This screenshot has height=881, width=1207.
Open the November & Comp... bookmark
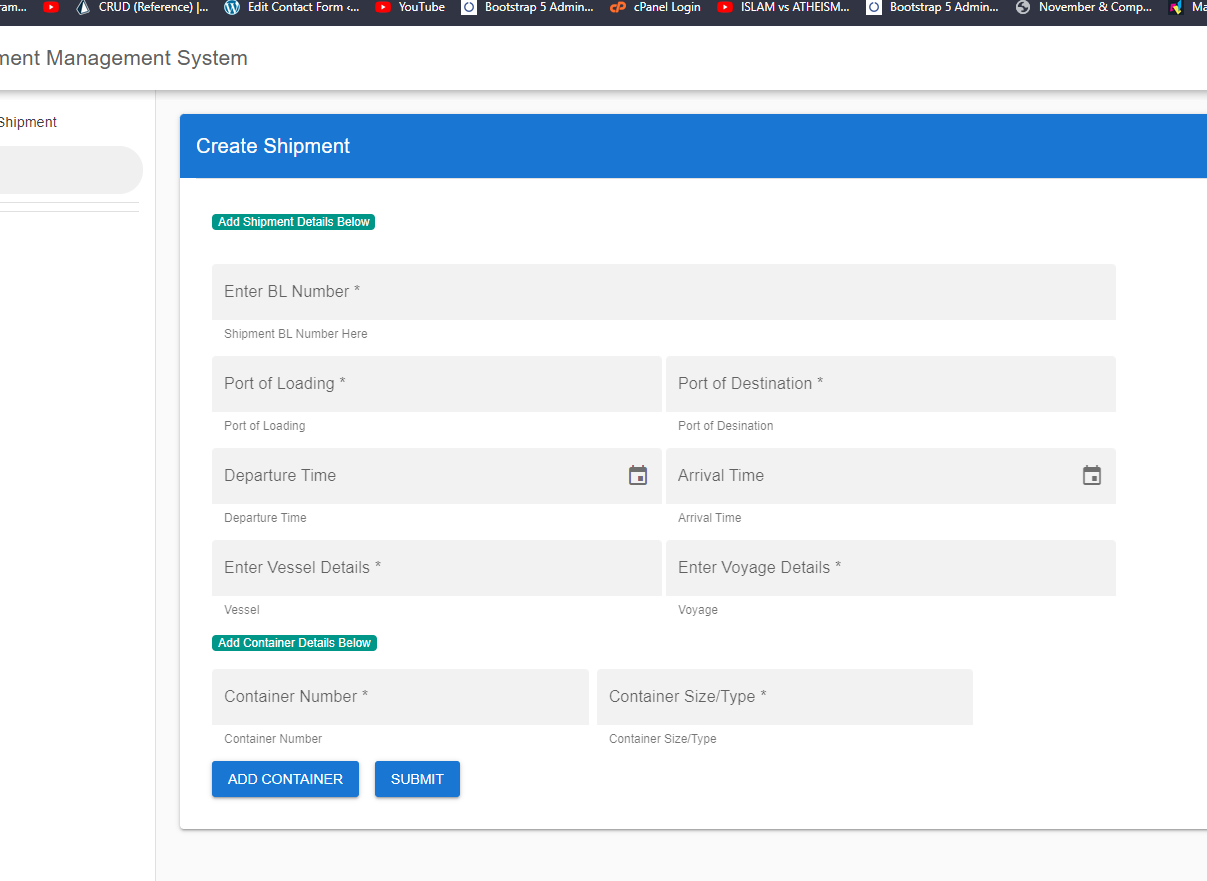(1084, 7)
